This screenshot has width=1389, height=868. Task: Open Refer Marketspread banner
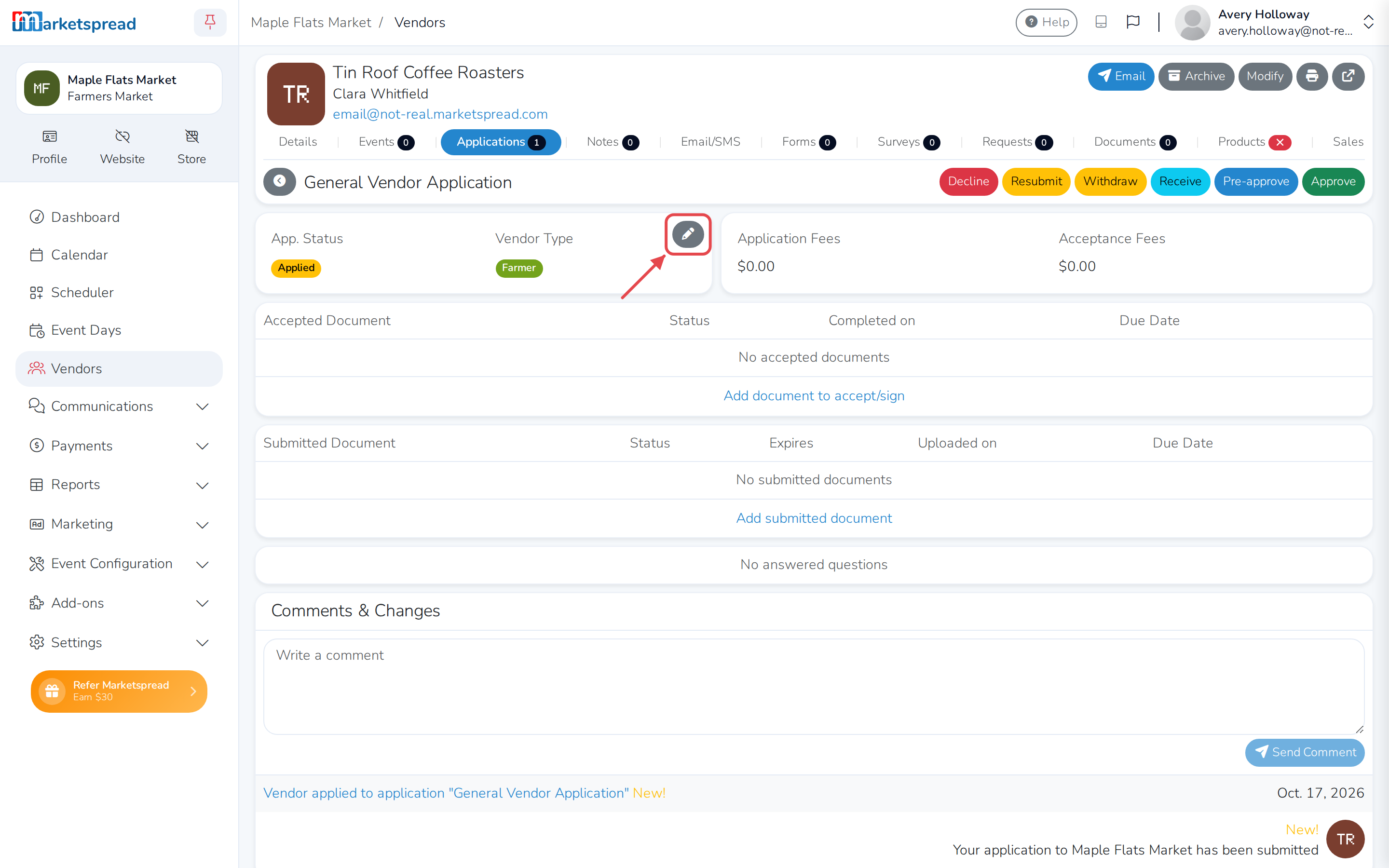(119, 691)
